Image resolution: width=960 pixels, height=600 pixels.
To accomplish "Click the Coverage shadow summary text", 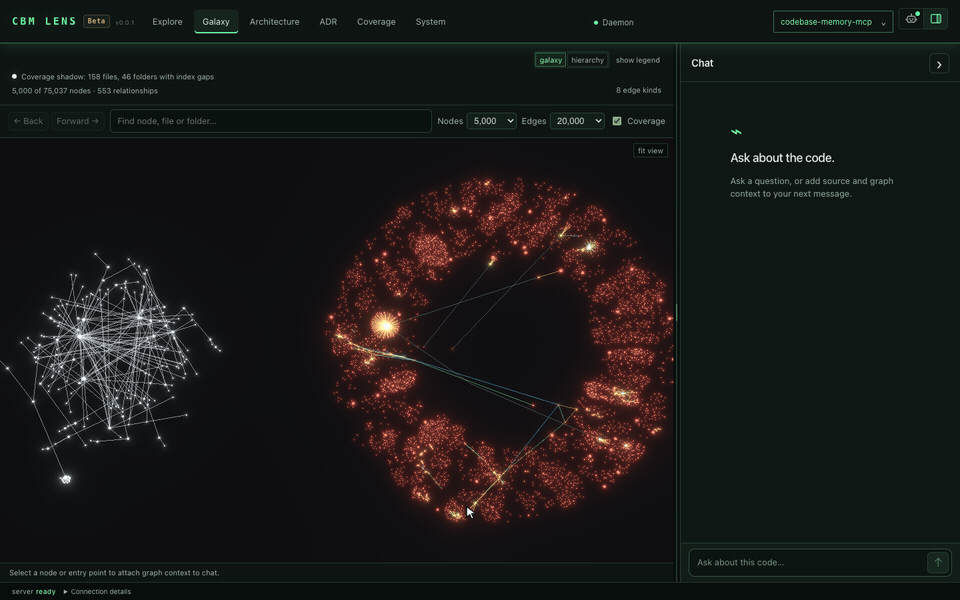I will (117, 77).
